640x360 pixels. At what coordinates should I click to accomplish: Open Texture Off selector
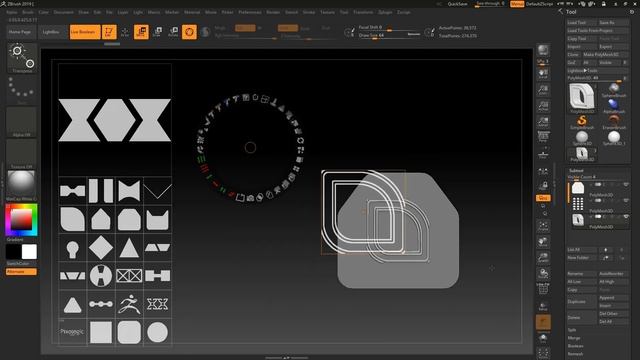click(x=22, y=154)
